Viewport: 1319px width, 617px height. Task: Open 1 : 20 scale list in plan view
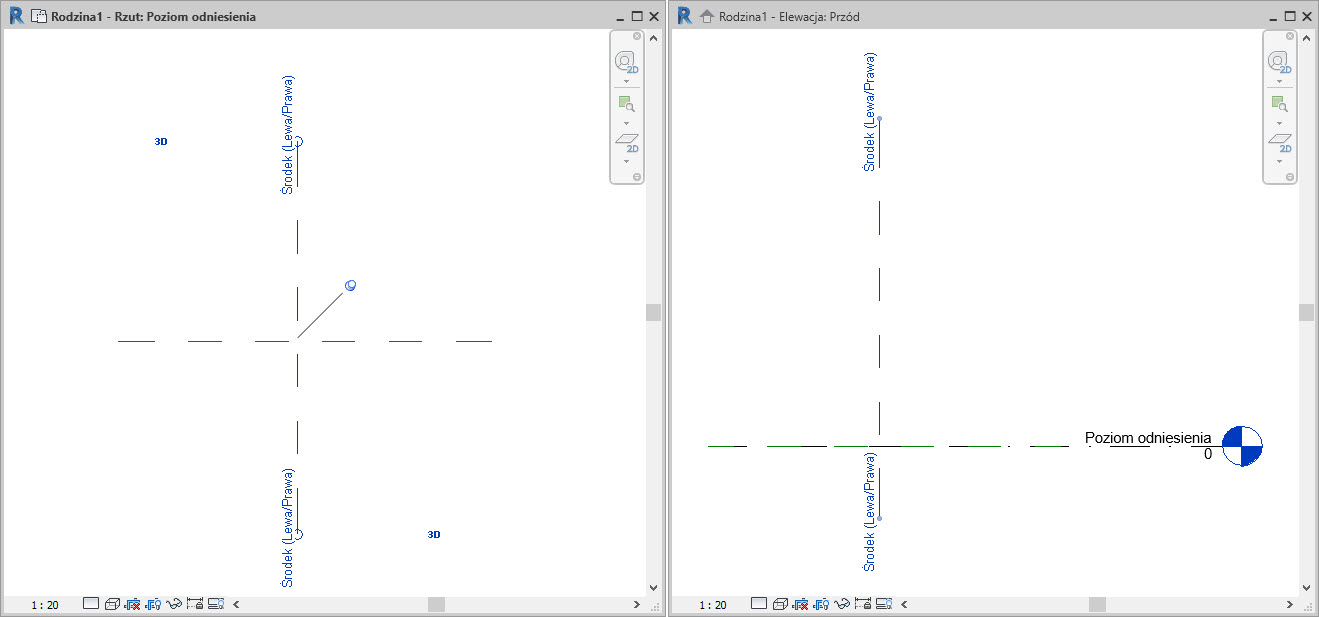click(45, 605)
